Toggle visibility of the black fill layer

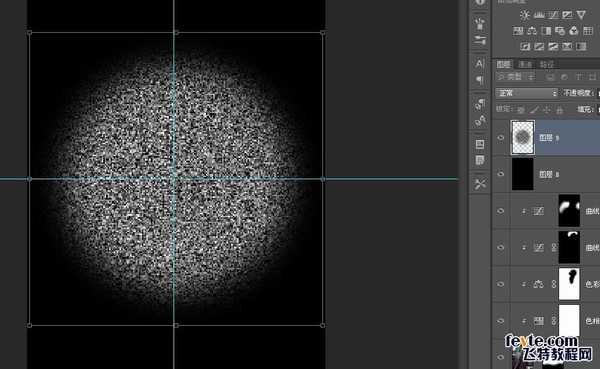pos(501,174)
